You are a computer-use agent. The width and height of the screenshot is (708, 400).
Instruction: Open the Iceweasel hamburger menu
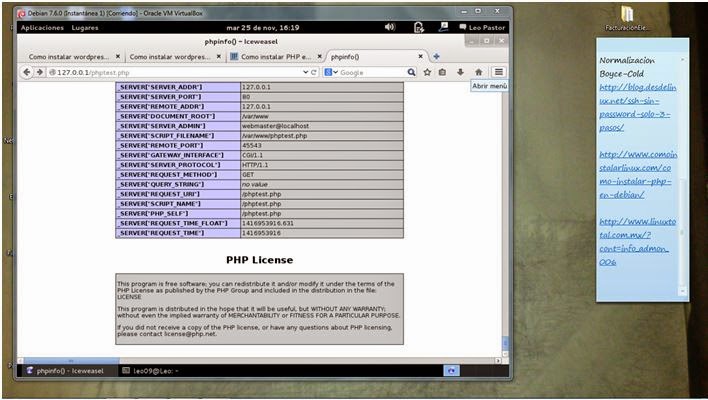(x=498, y=72)
